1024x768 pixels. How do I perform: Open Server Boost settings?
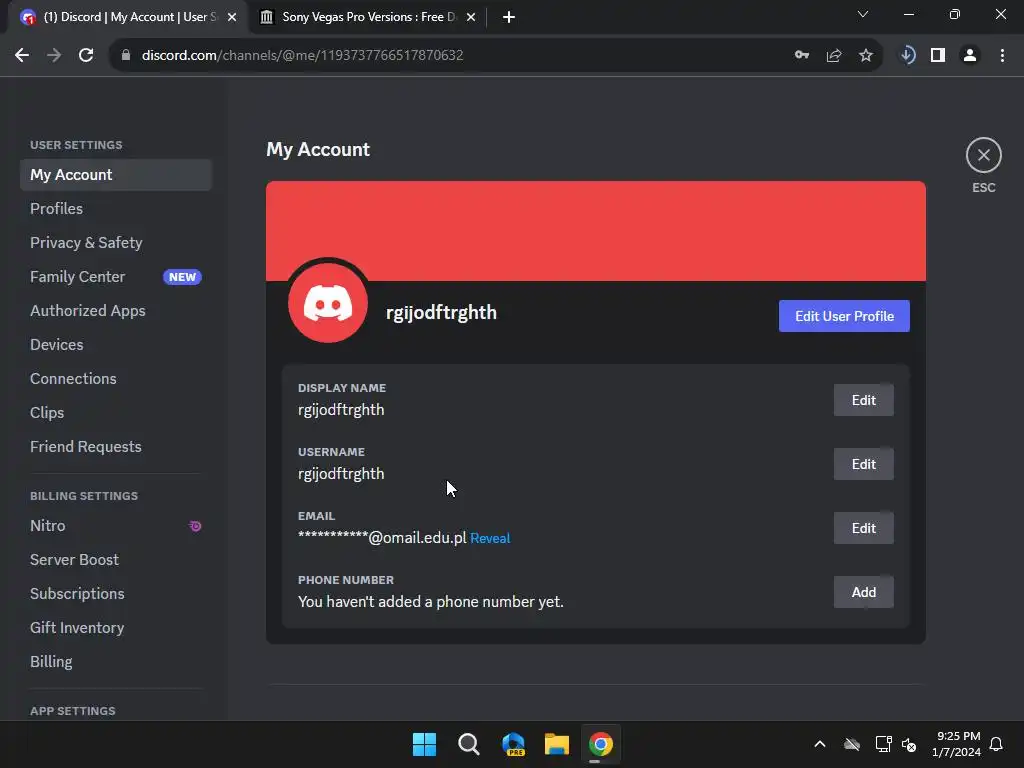[116, 560]
